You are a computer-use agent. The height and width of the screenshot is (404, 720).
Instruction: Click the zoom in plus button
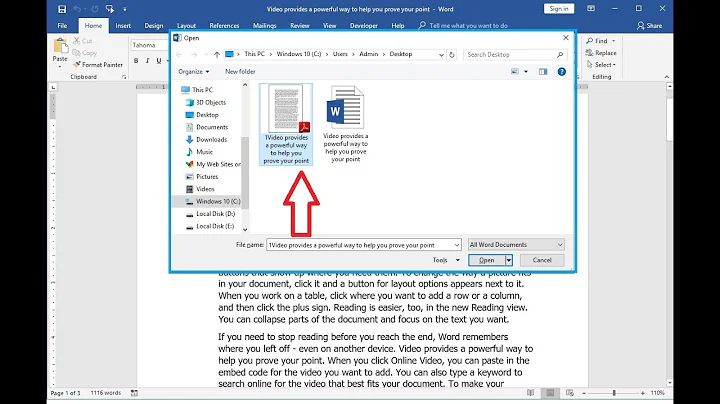643,393
